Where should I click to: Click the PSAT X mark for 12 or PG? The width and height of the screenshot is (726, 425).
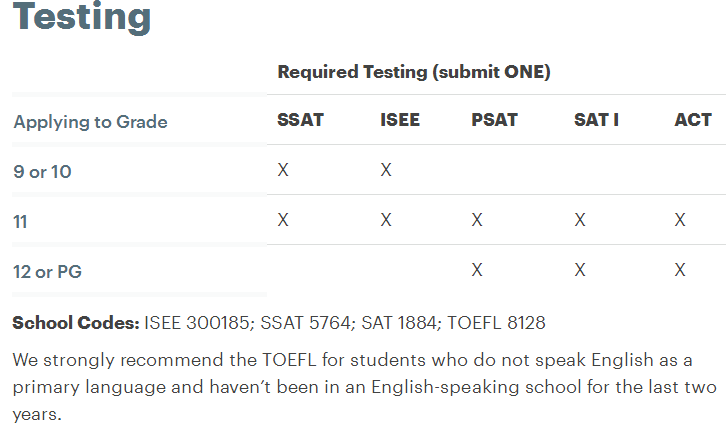pos(477,270)
